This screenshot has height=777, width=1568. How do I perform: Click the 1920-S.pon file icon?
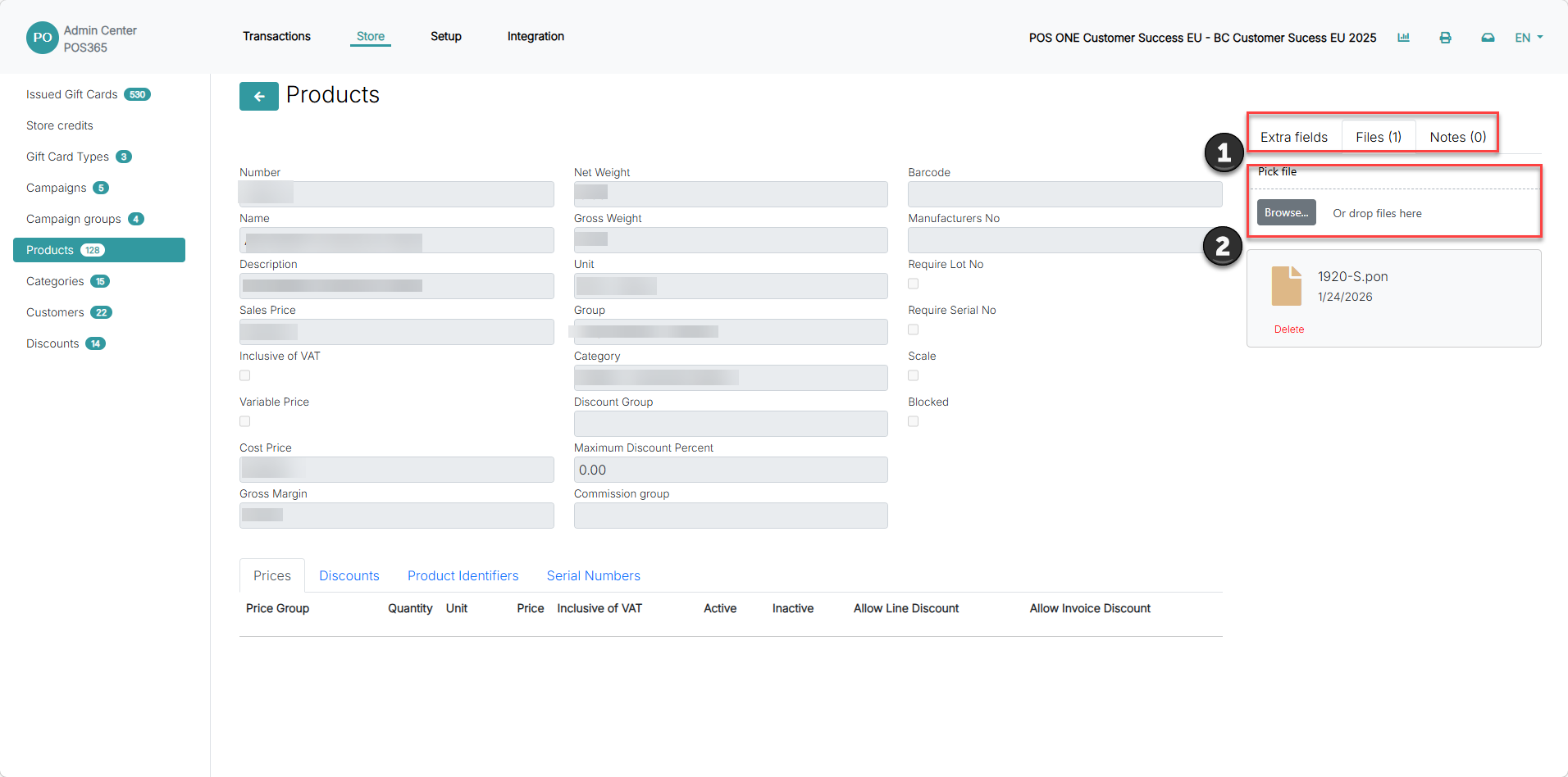(1286, 286)
